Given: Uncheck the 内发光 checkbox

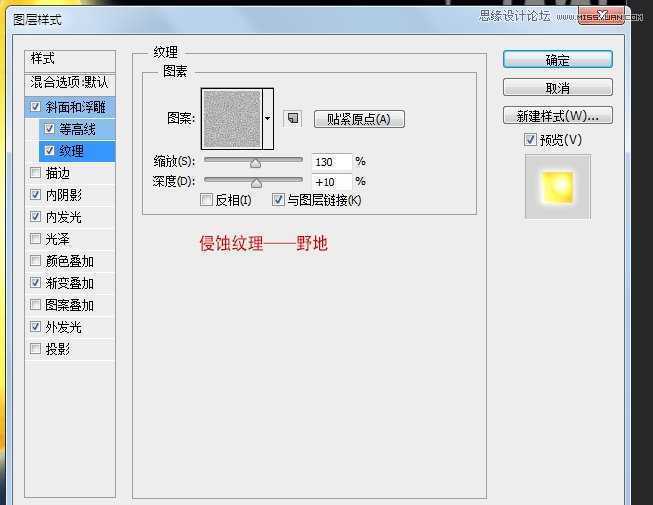Looking at the screenshot, I should click(35, 216).
